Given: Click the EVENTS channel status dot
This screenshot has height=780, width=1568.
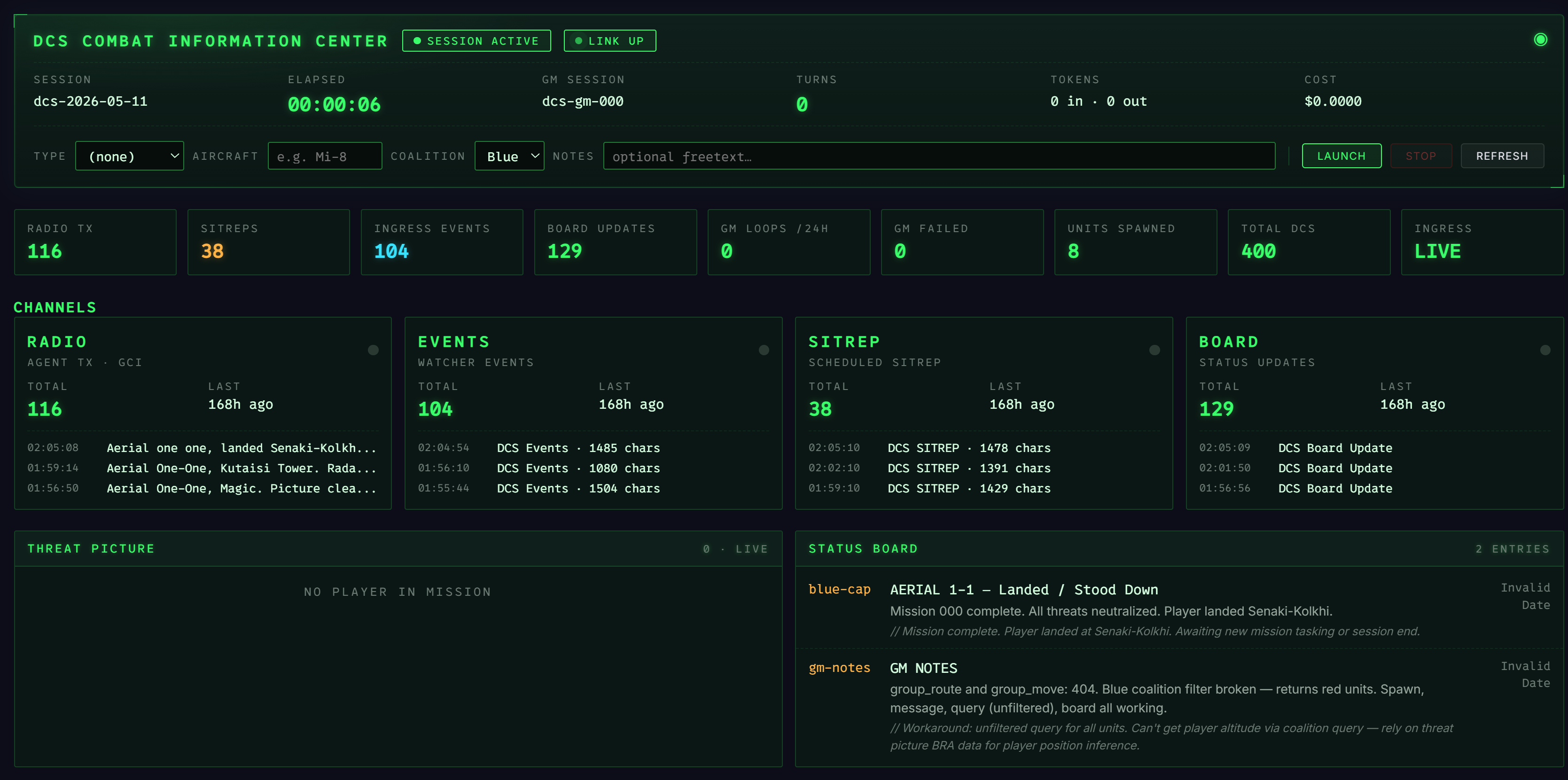Looking at the screenshot, I should 764,350.
